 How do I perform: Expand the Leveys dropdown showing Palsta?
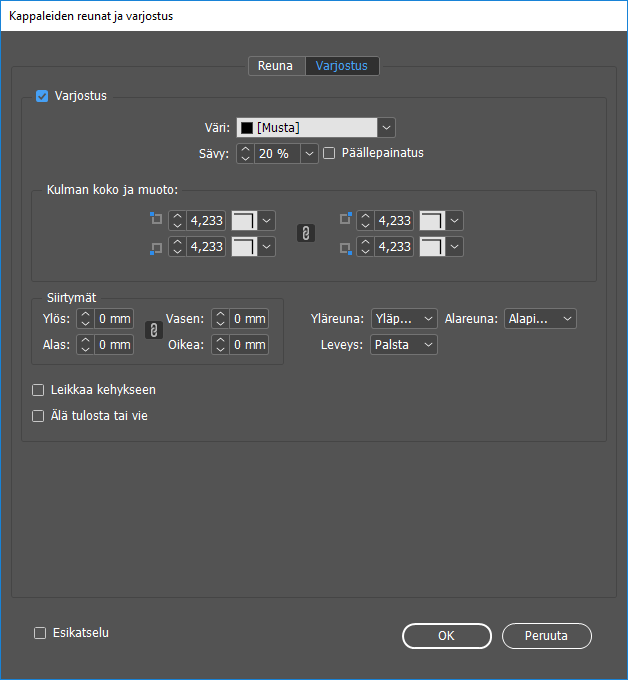pyautogui.click(x=404, y=345)
